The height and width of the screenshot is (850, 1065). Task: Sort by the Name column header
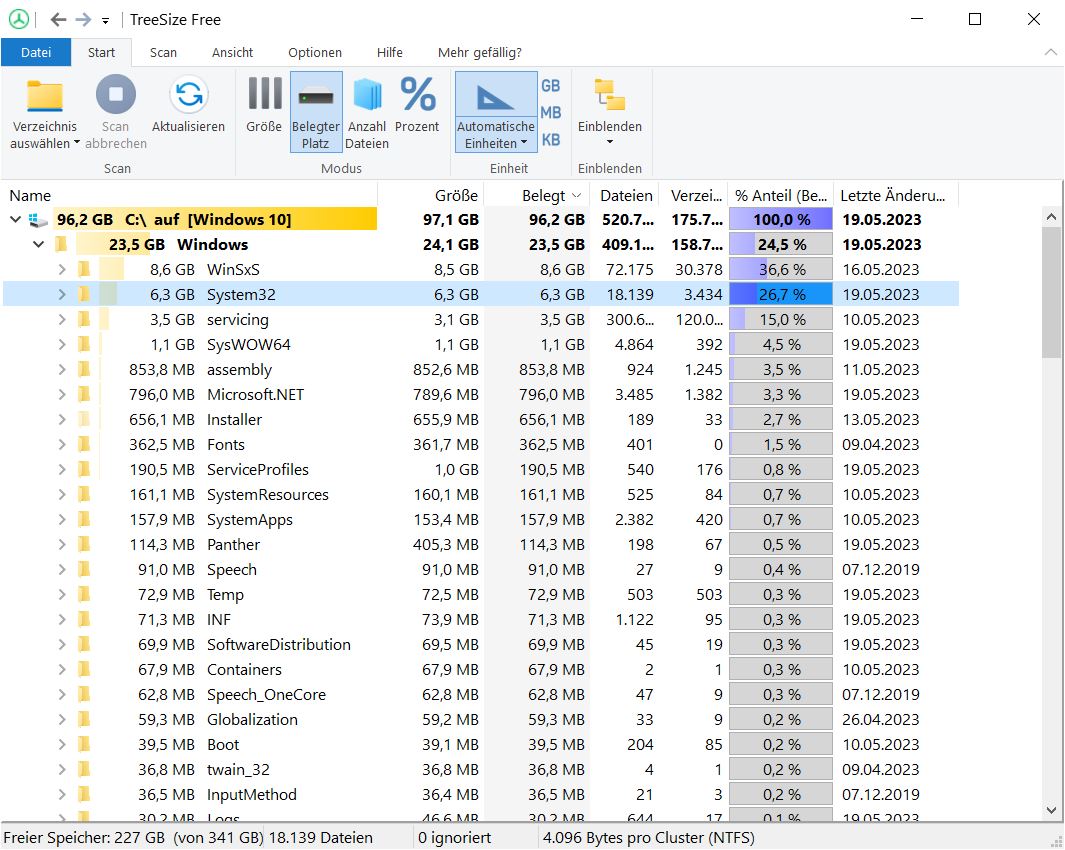(x=189, y=196)
